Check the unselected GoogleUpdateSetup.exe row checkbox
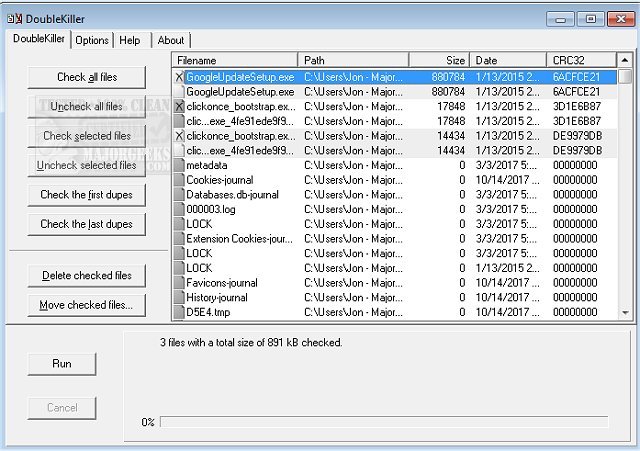The width and height of the screenshot is (640, 451). click(x=179, y=92)
